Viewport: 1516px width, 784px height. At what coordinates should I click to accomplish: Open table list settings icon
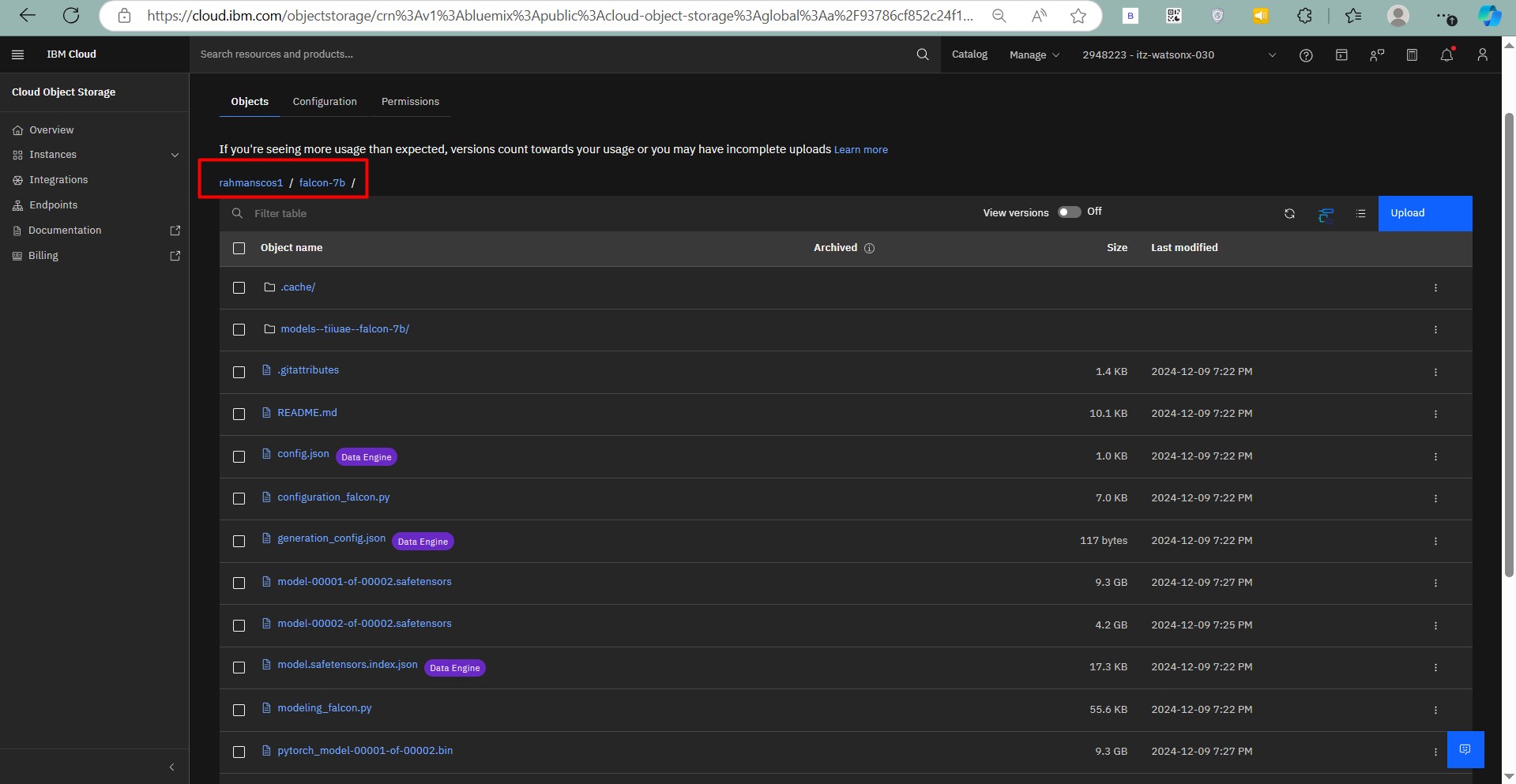pos(1360,214)
